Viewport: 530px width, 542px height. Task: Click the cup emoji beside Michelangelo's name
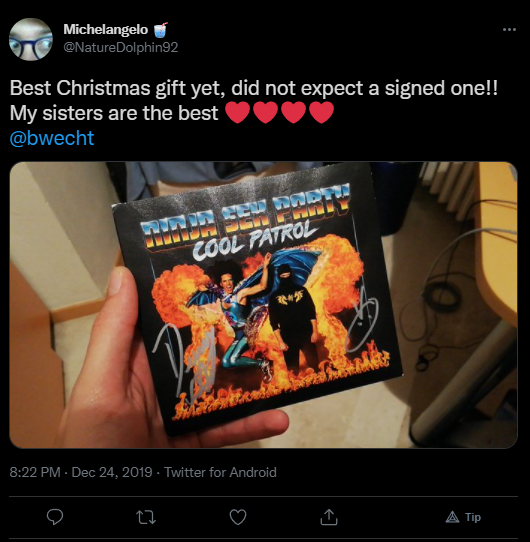160,30
